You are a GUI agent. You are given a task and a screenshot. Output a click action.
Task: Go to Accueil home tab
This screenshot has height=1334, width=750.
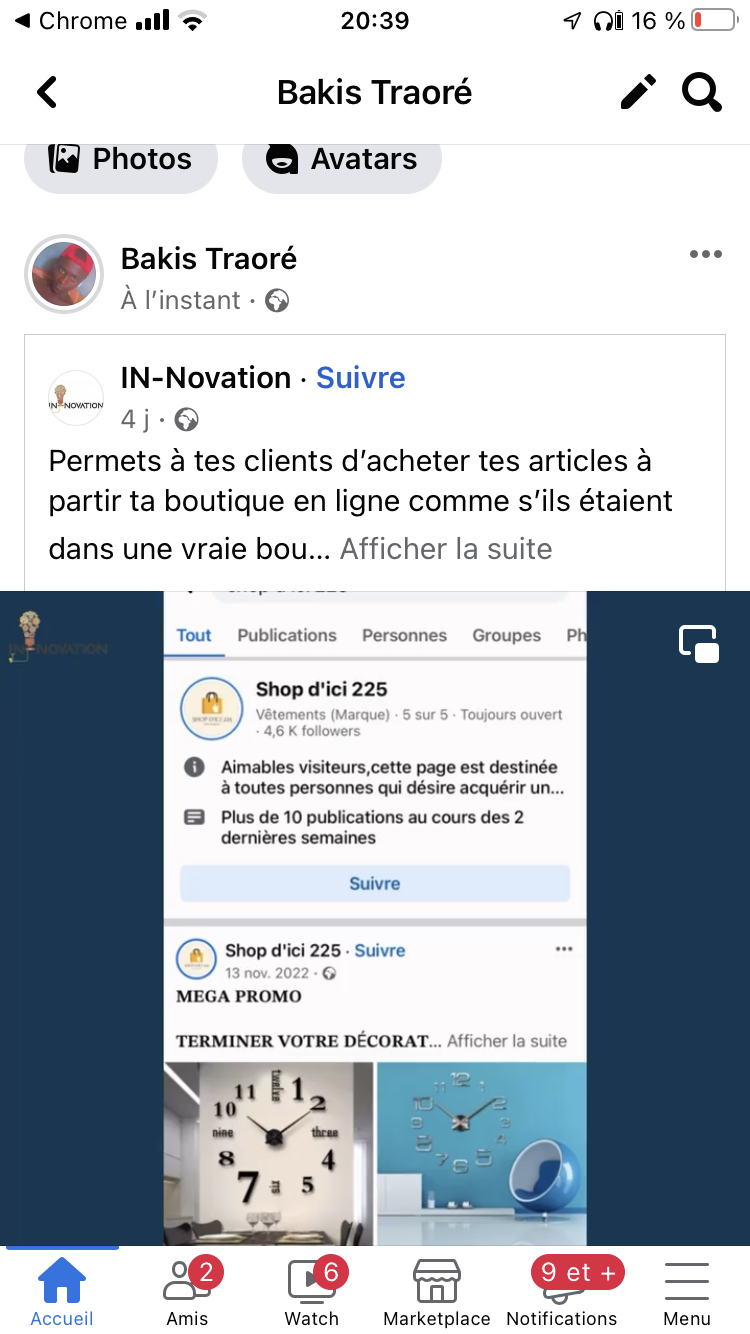point(62,1291)
